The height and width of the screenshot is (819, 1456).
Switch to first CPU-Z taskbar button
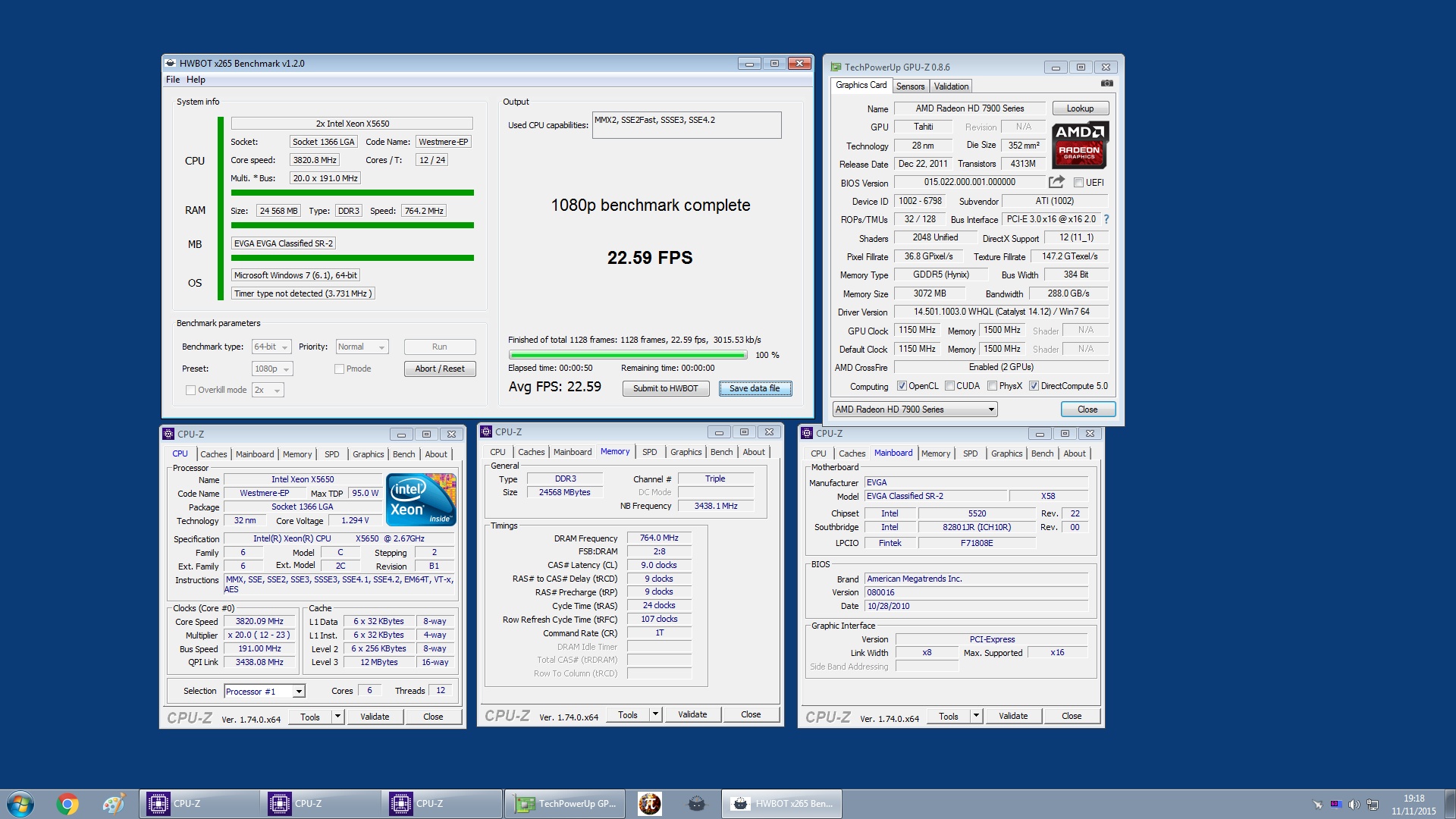[x=199, y=804]
